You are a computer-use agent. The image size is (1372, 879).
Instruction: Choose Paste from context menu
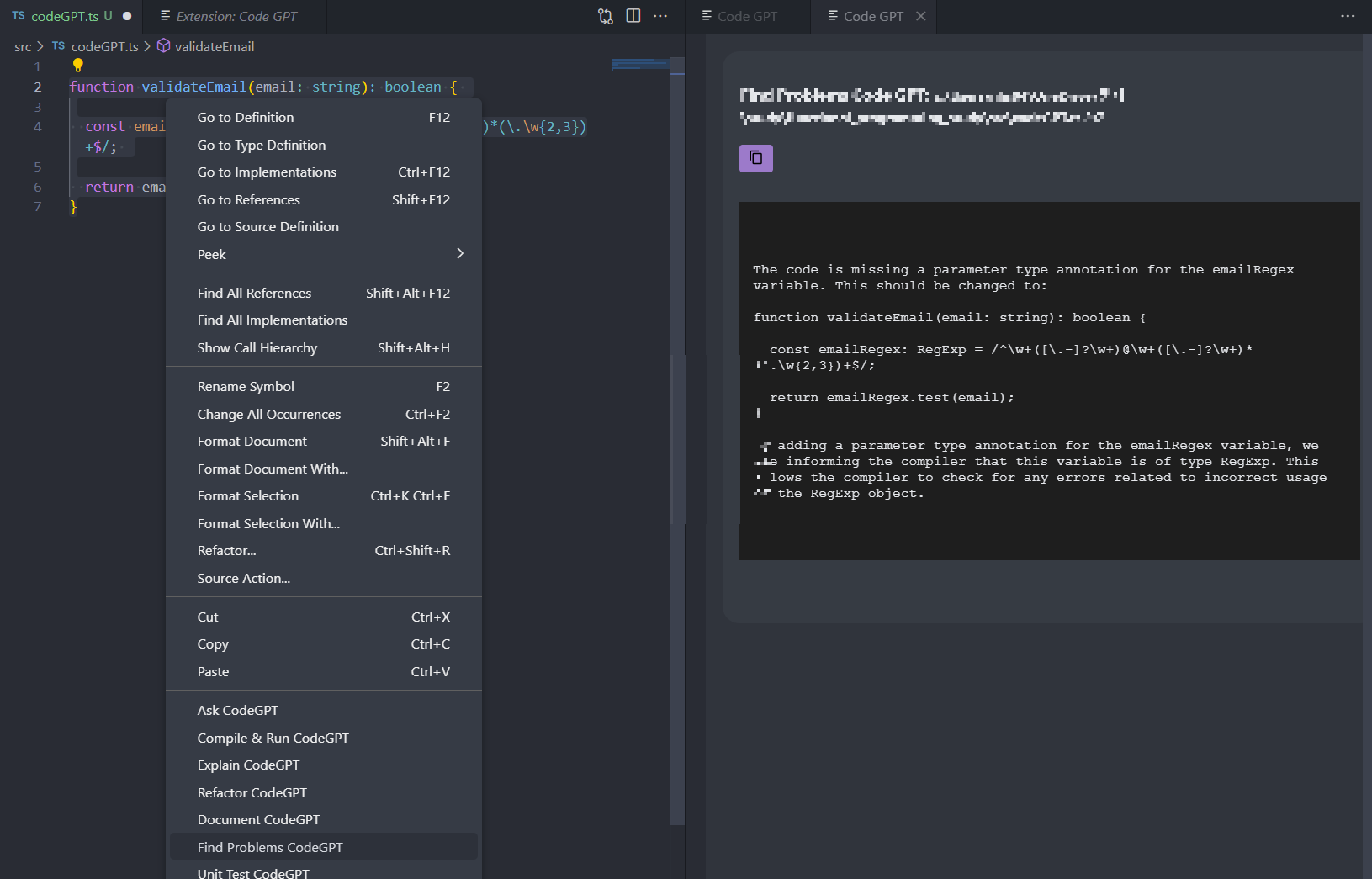[x=324, y=672]
